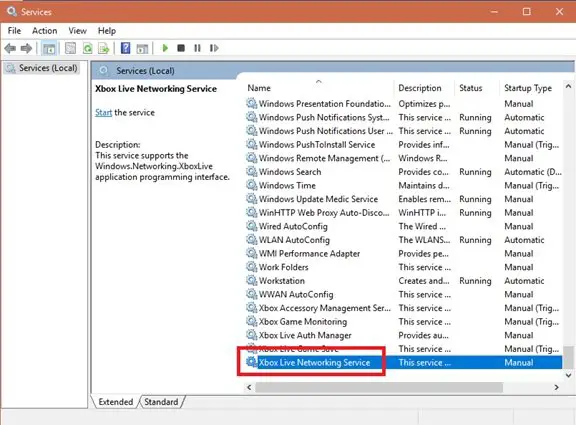The height and width of the screenshot is (425, 576).
Task: Click the Forward arrow toolbar icon
Action: point(26,48)
